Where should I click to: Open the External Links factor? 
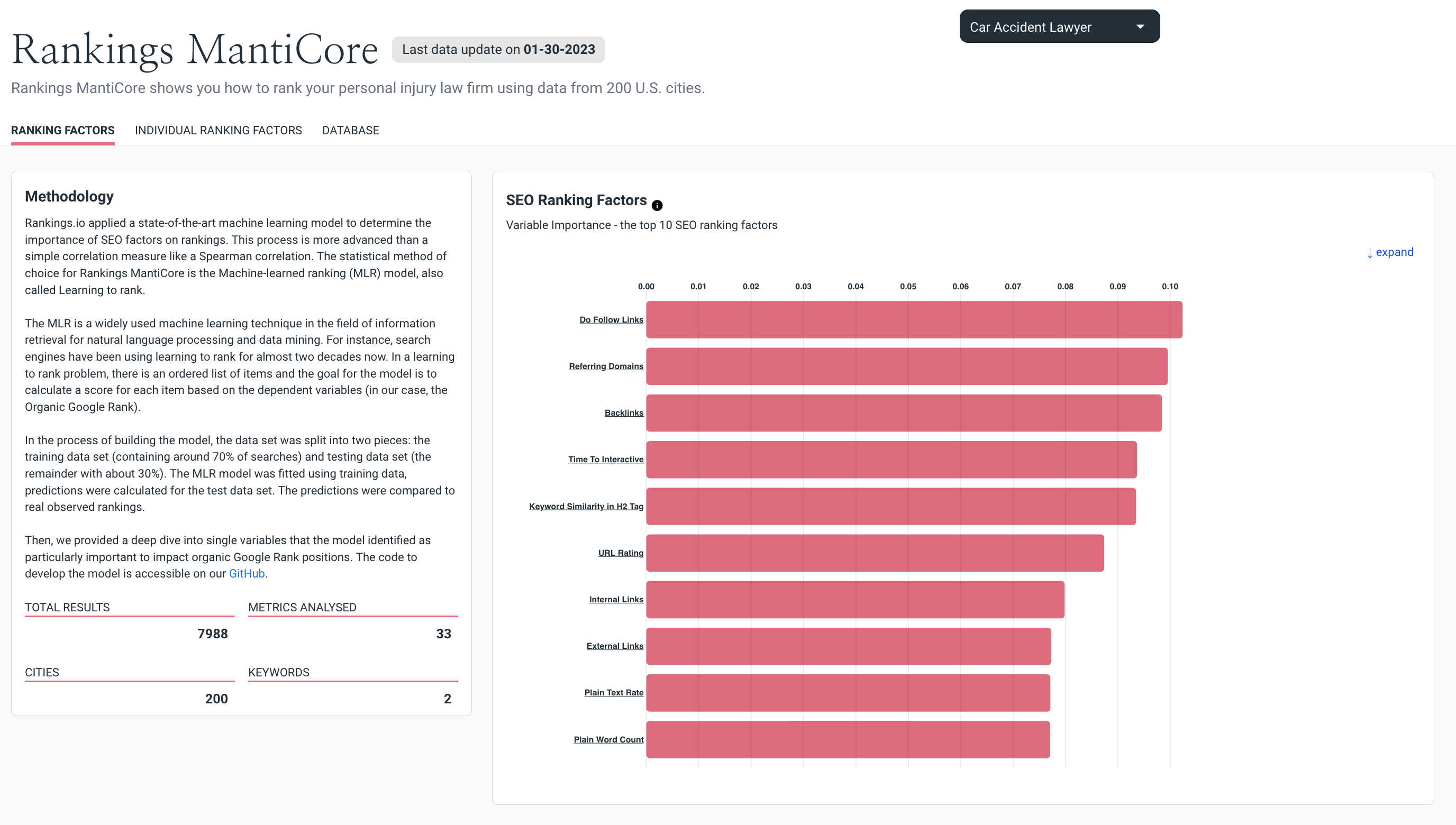coord(614,646)
